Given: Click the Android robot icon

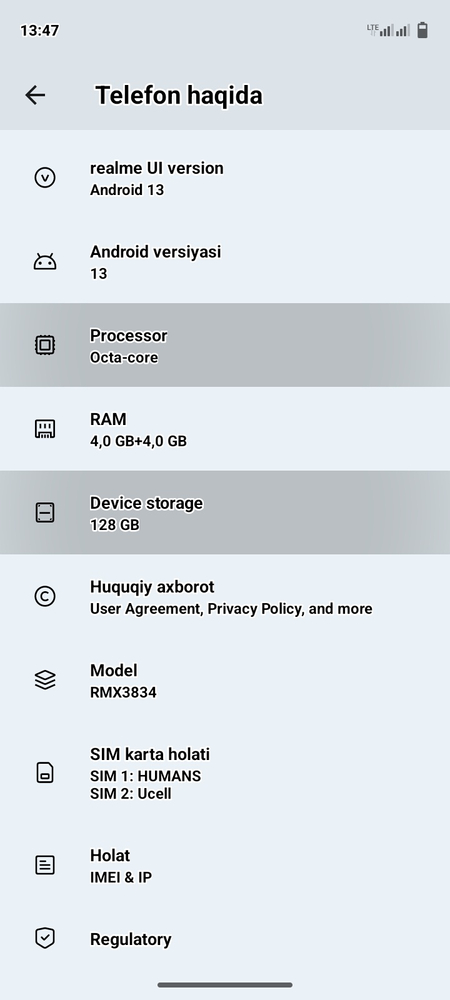Looking at the screenshot, I should coord(45,261).
